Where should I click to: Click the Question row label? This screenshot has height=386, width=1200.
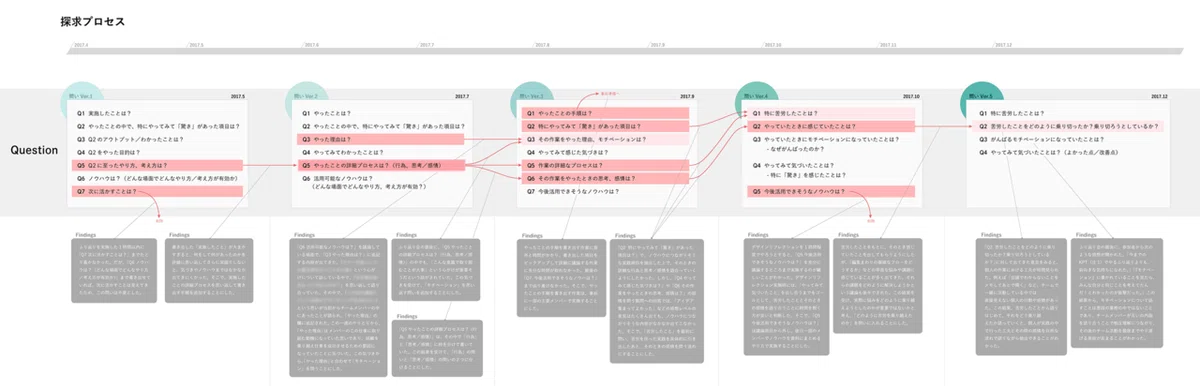[x=34, y=150]
